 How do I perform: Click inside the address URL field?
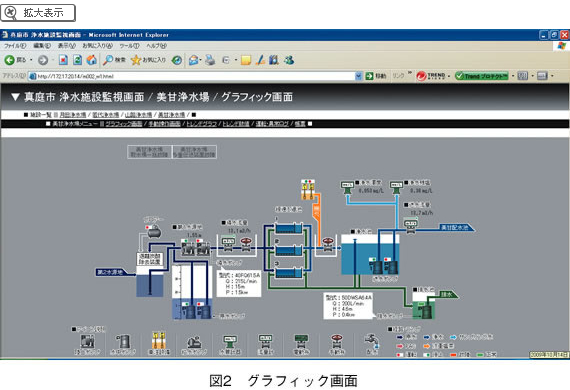click(192, 76)
